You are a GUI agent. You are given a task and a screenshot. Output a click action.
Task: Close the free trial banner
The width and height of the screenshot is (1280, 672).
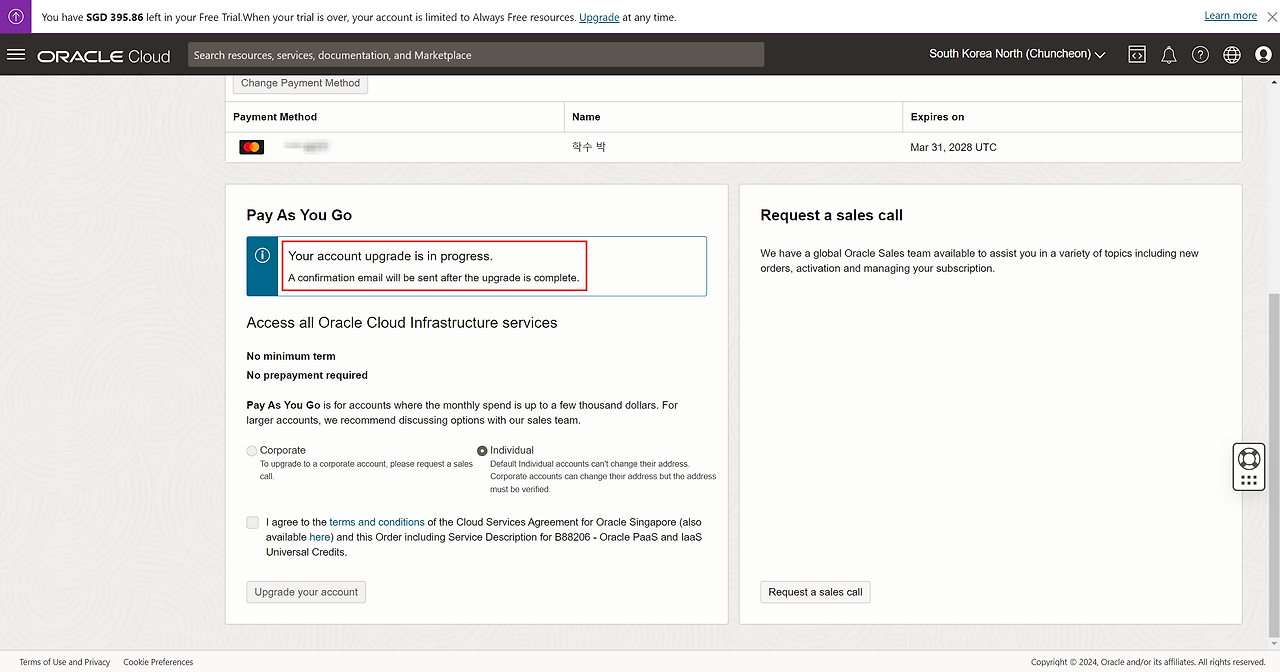coord(1270,17)
